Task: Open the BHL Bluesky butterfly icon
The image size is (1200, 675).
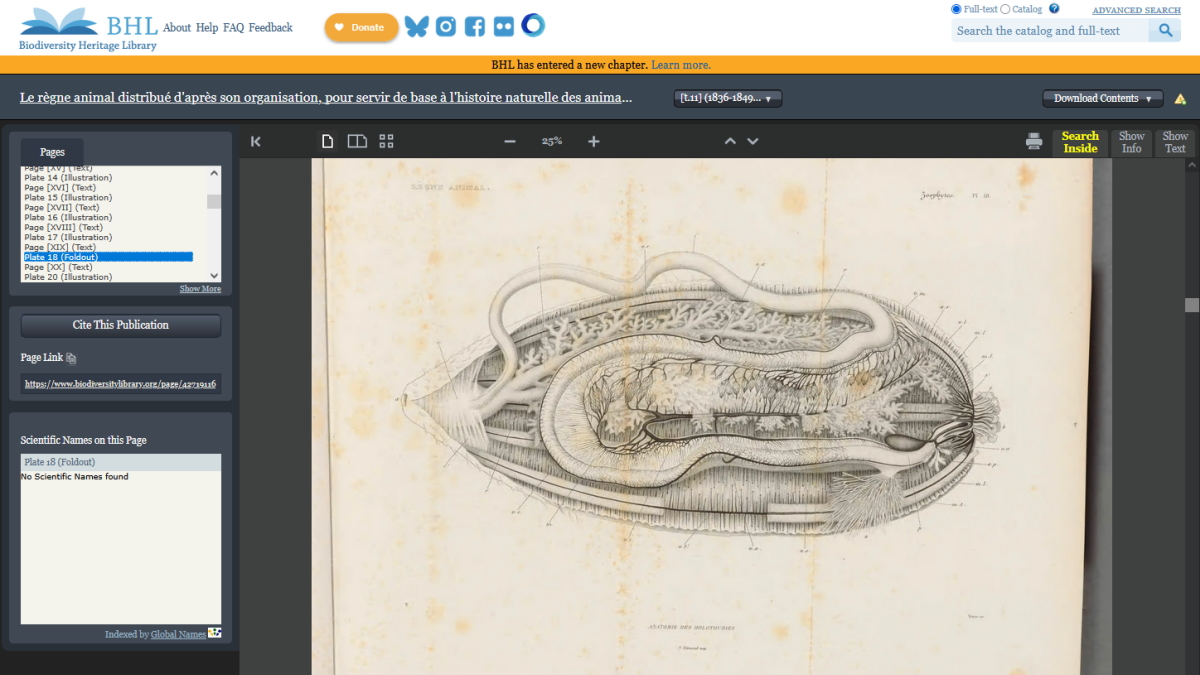Action: (x=416, y=27)
